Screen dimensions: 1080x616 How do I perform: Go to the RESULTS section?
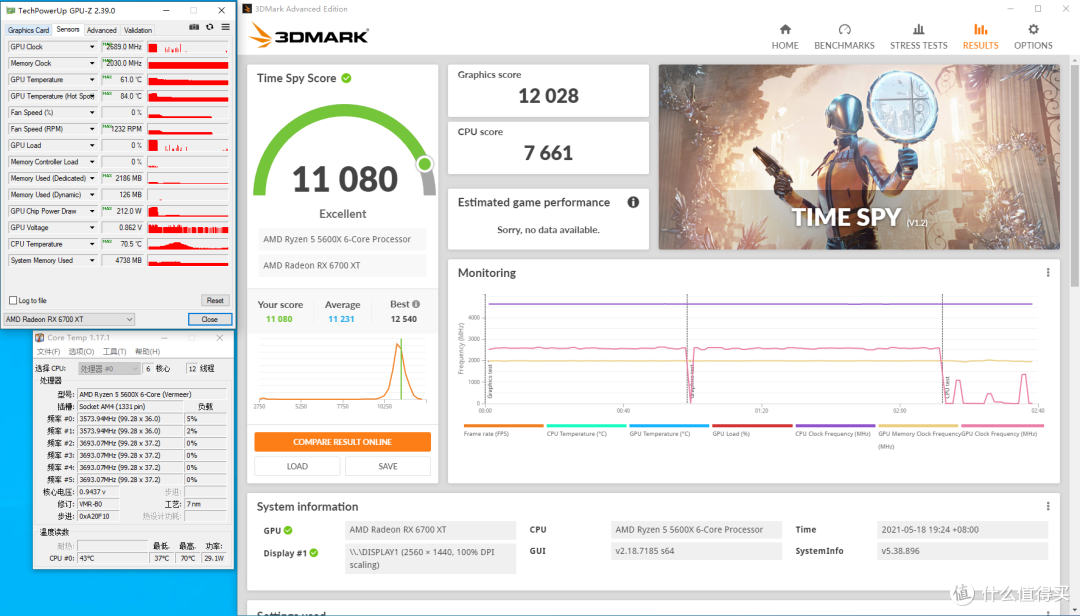click(980, 37)
